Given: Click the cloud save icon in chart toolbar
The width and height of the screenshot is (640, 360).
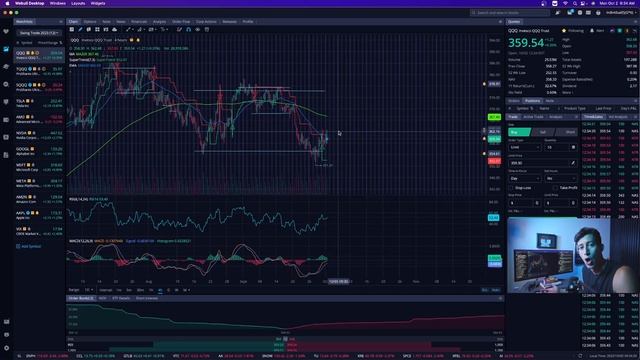Looking at the screenshot, I should click(x=114, y=29).
